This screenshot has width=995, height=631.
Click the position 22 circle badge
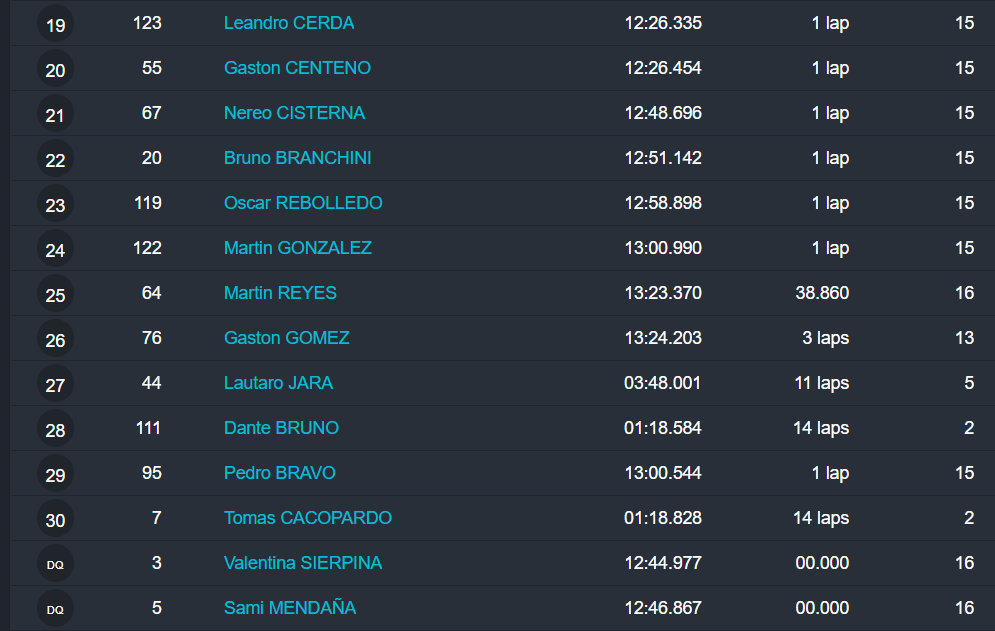pos(55,159)
